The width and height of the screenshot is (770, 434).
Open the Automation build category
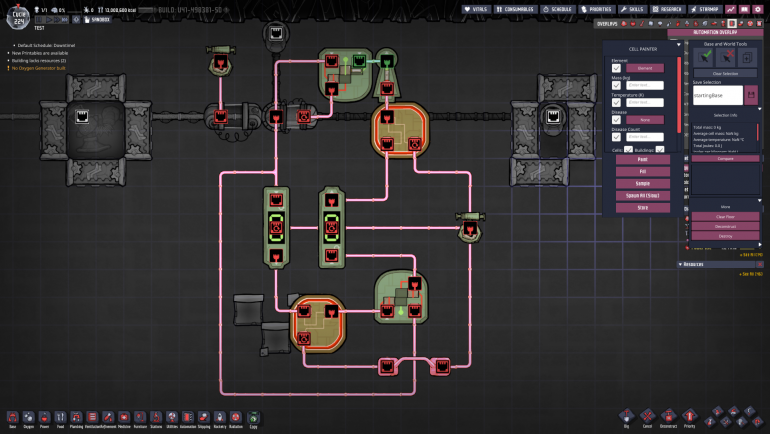(x=187, y=417)
